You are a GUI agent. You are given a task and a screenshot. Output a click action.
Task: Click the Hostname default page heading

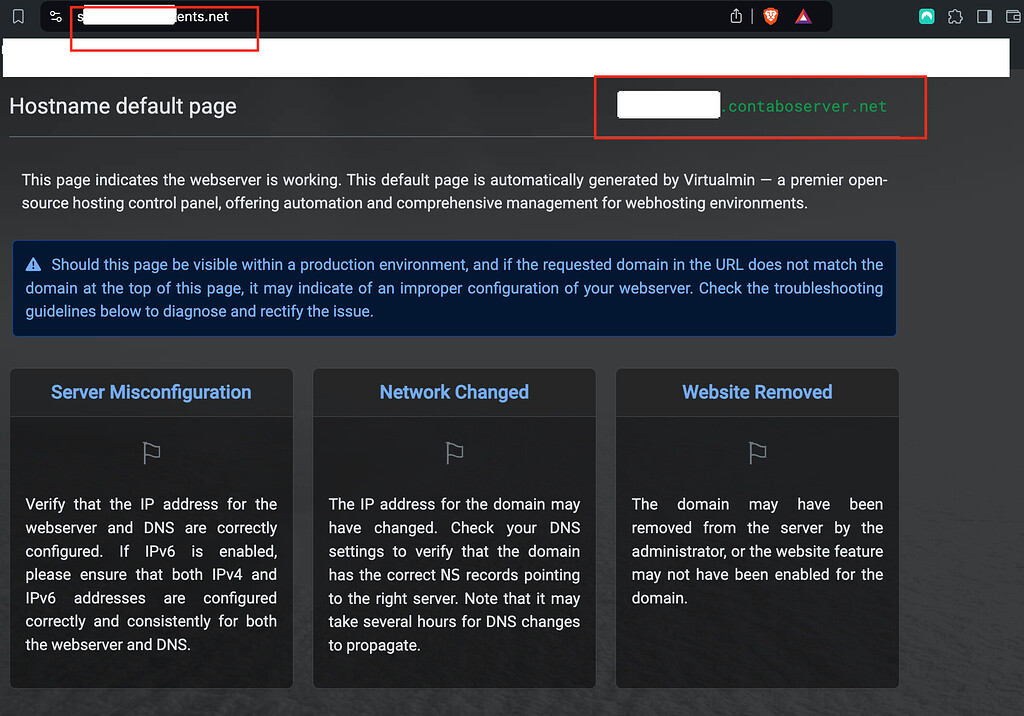click(x=122, y=105)
